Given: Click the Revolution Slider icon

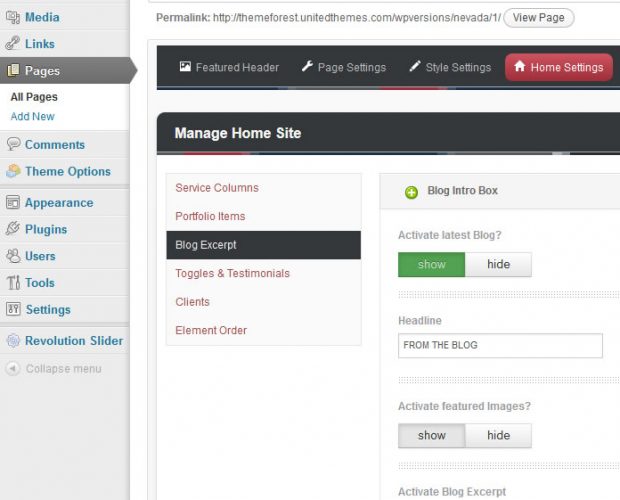Looking at the screenshot, I should (x=13, y=341).
